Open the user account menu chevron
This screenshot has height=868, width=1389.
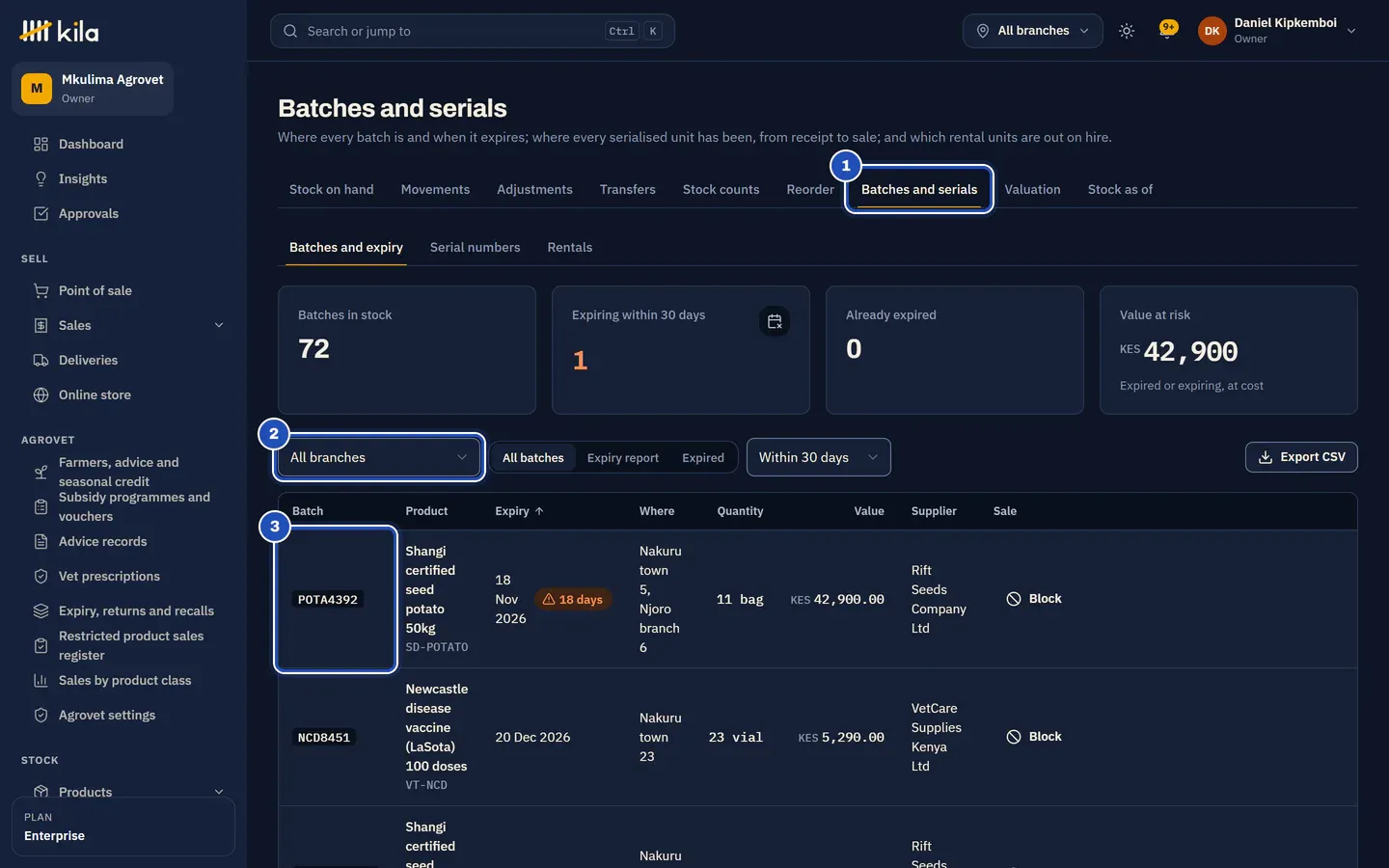(x=1351, y=31)
